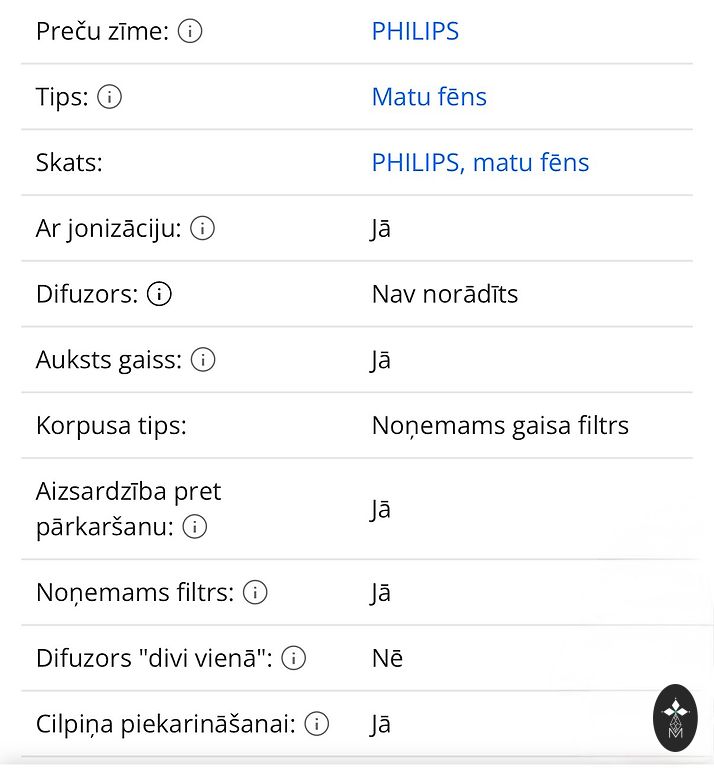
Task: Click the Nav norādīts value text
Action: (x=444, y=294)
